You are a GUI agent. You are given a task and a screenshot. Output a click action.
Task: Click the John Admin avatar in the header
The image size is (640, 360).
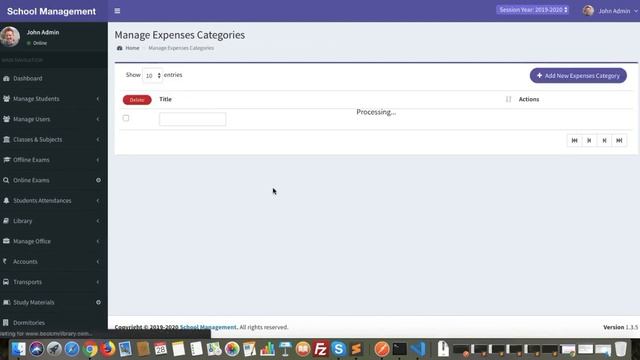pyautogui.click(x=588, y=11)
